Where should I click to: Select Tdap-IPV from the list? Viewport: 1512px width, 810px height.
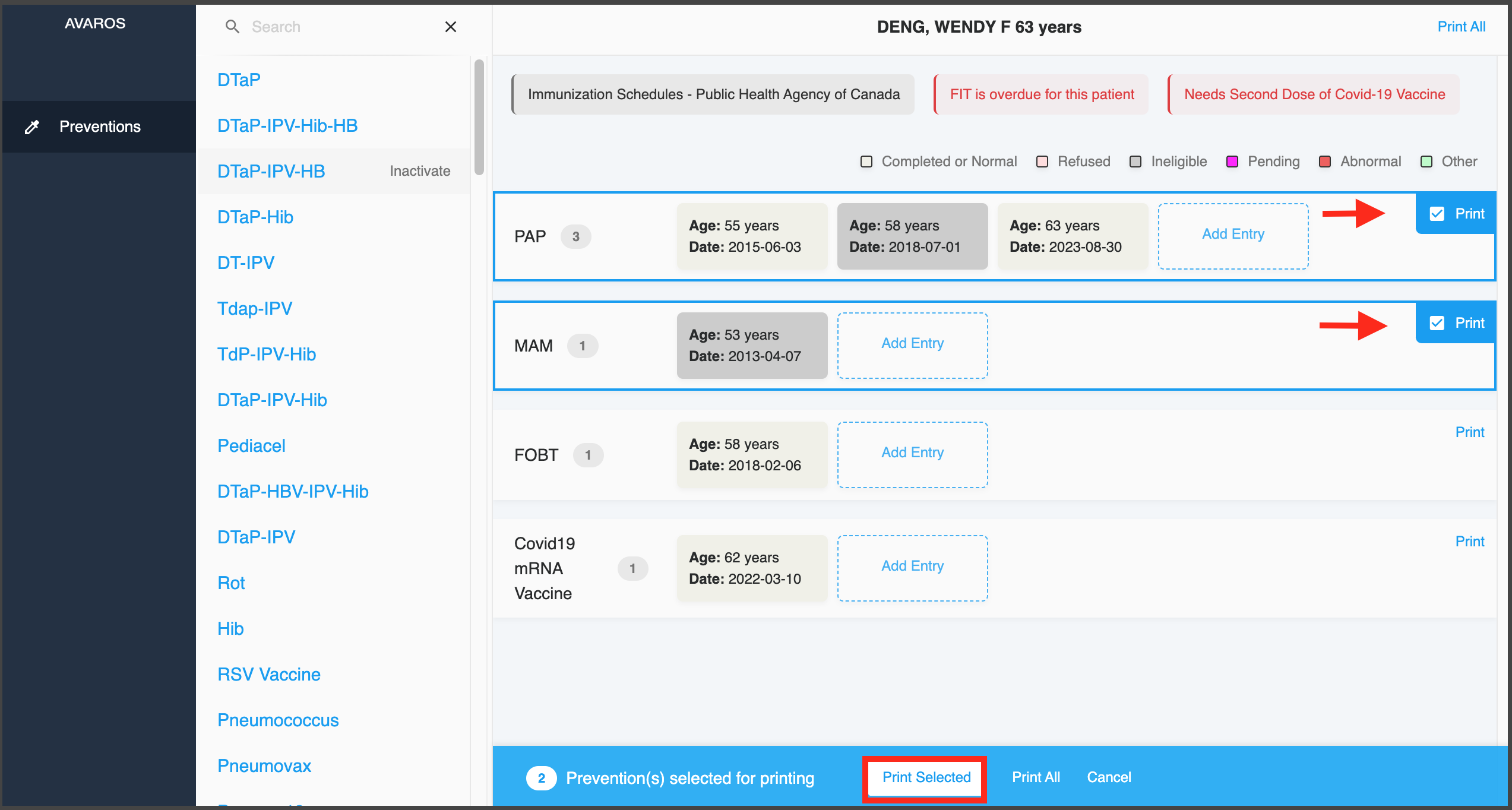pos(255,308)
